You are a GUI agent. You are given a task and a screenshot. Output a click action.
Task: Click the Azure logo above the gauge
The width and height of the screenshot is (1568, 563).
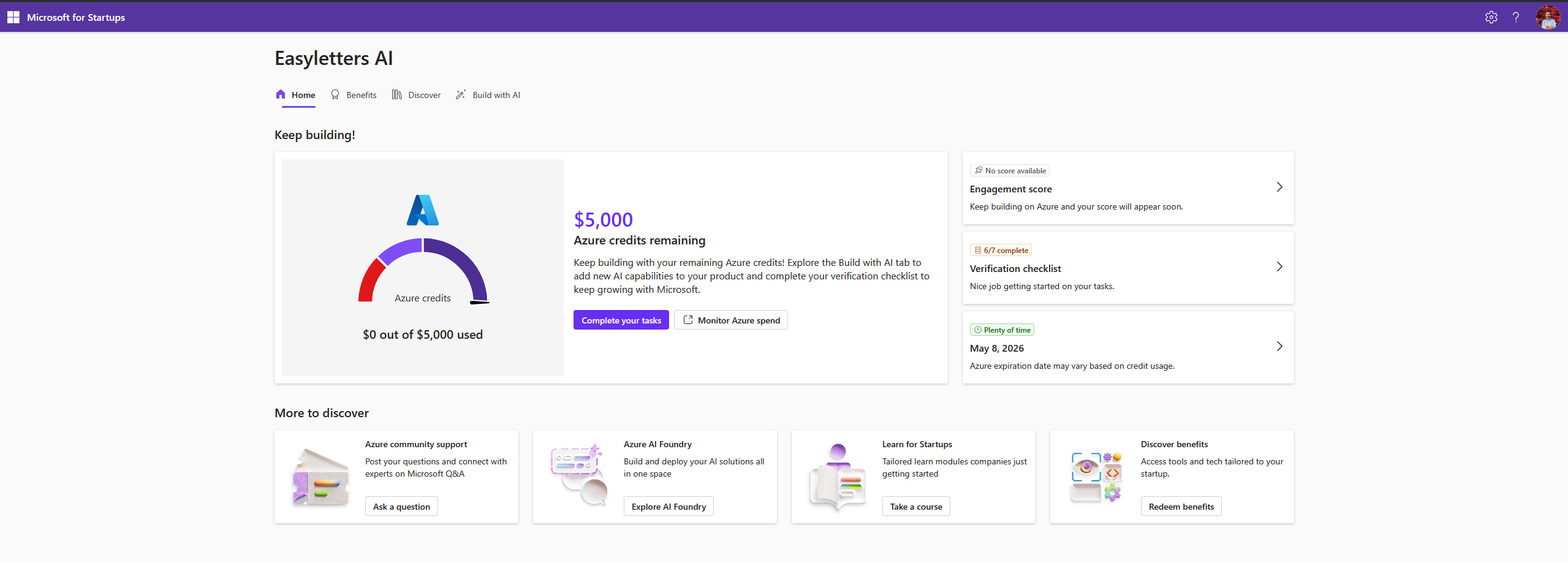click(x=423, y=210)
